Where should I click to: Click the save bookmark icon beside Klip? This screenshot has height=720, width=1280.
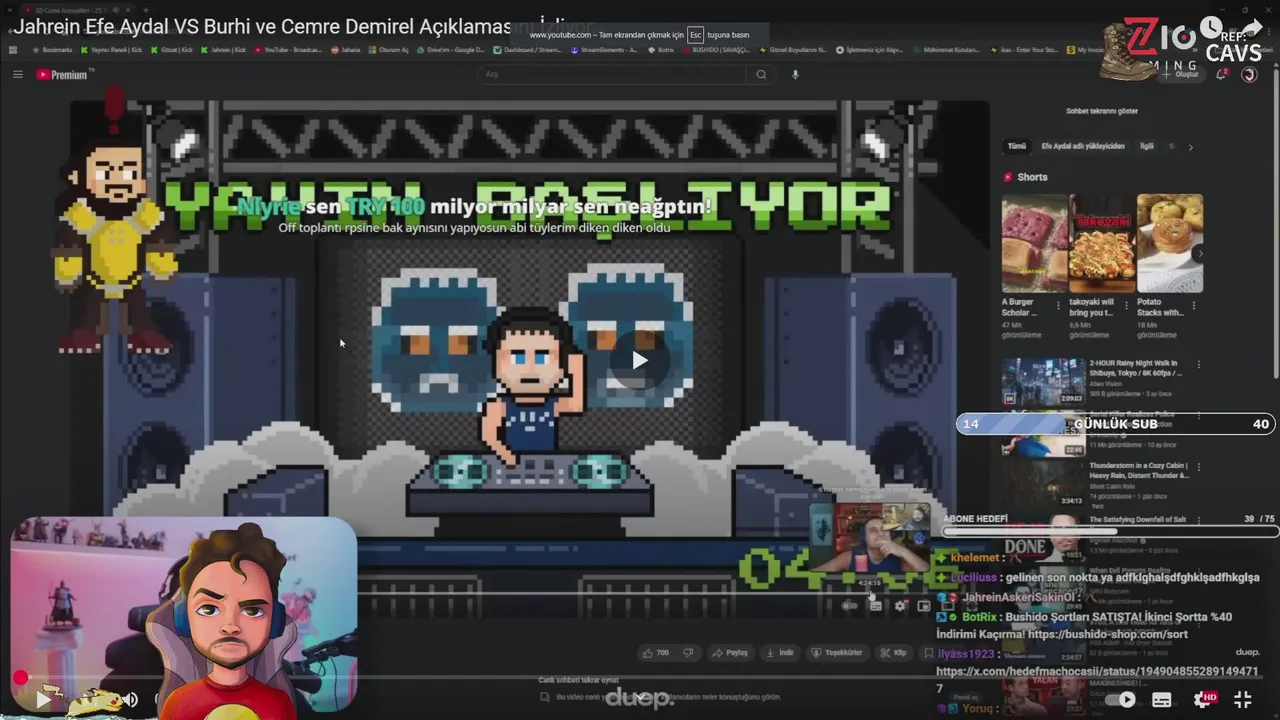pos(929,653)
